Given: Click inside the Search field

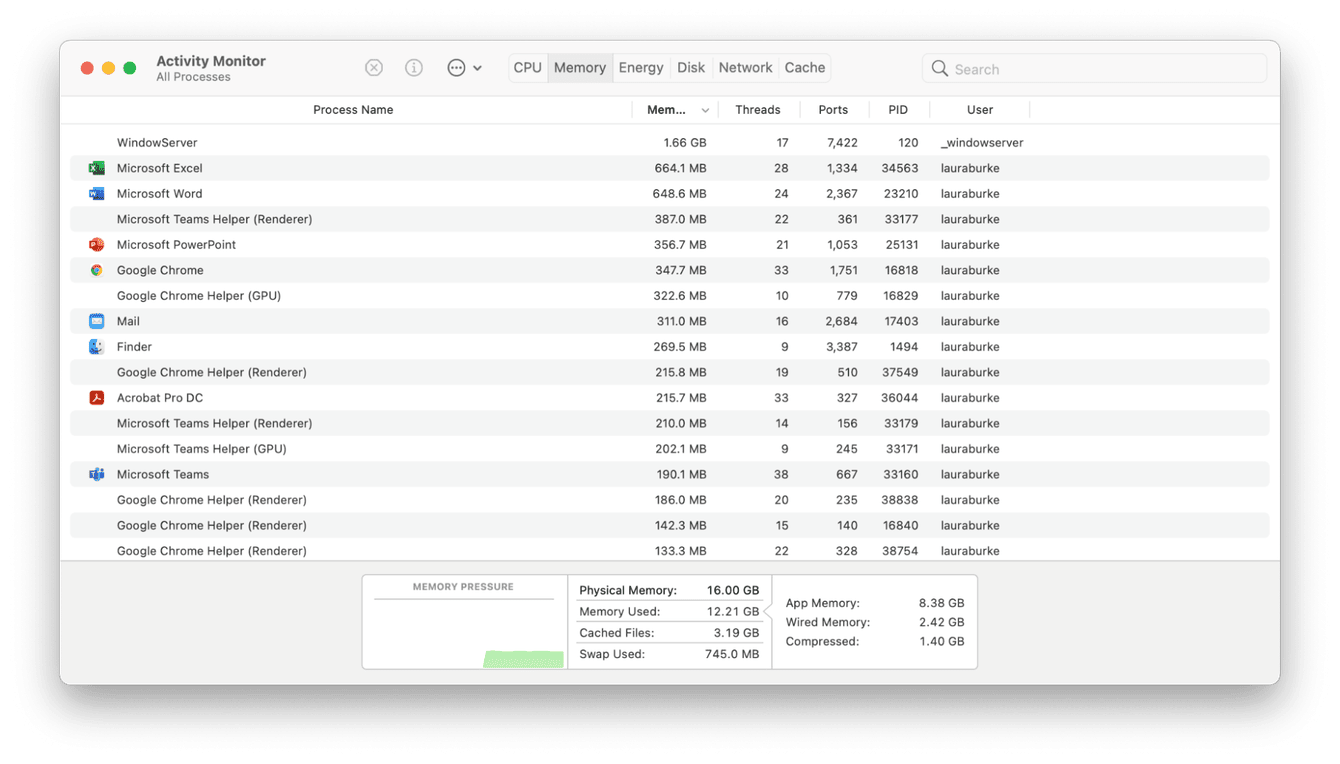Looking at the screenshot, I should coord(1093,68).
